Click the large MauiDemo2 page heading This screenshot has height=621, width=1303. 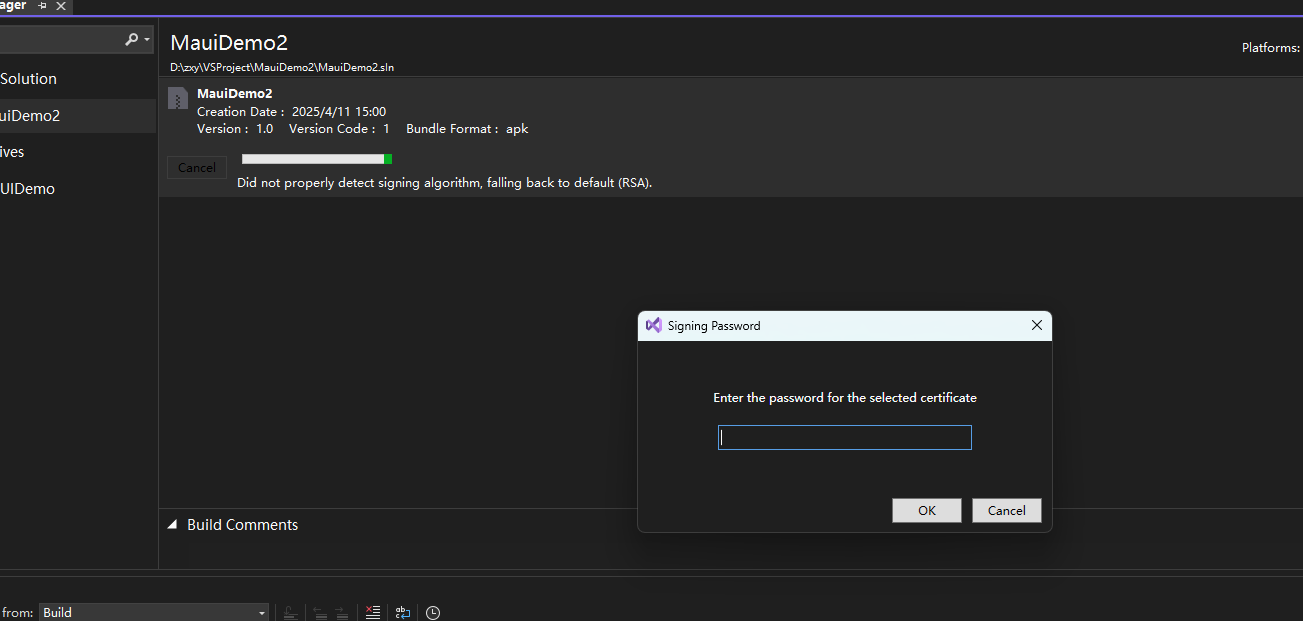229,43
